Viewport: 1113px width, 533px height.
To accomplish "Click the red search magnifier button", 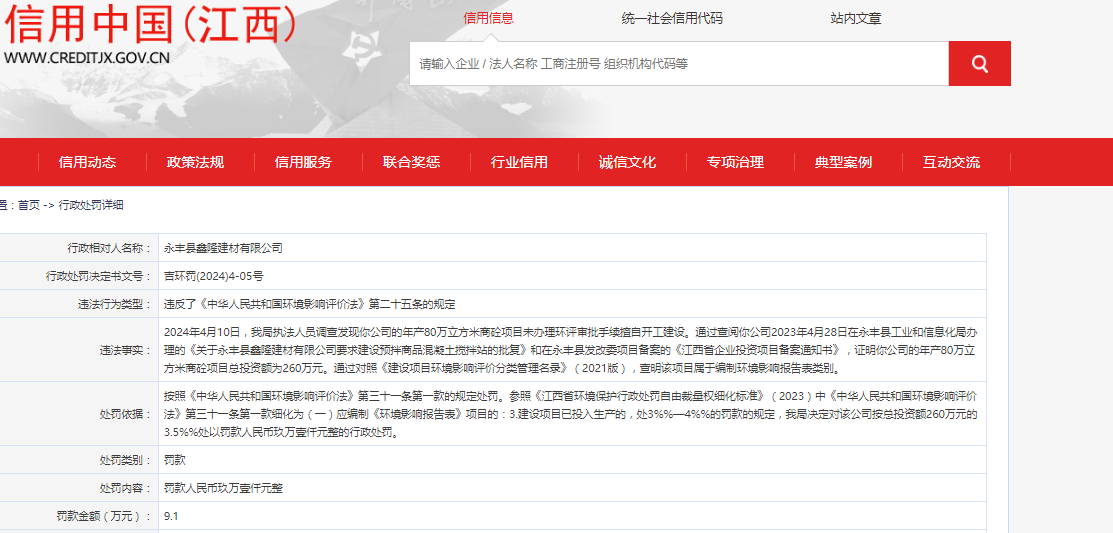I will point(980,64).
